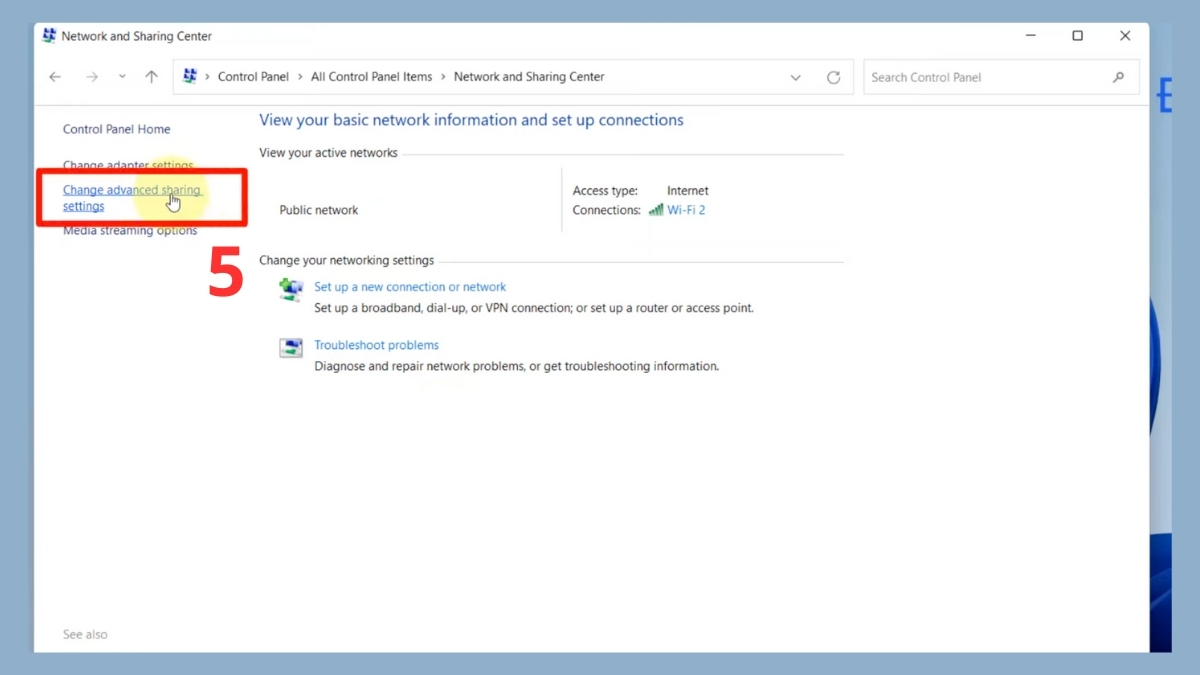Go to Control Panel Home
This screenshot has width=1200, height=675.
click(116, 129)
